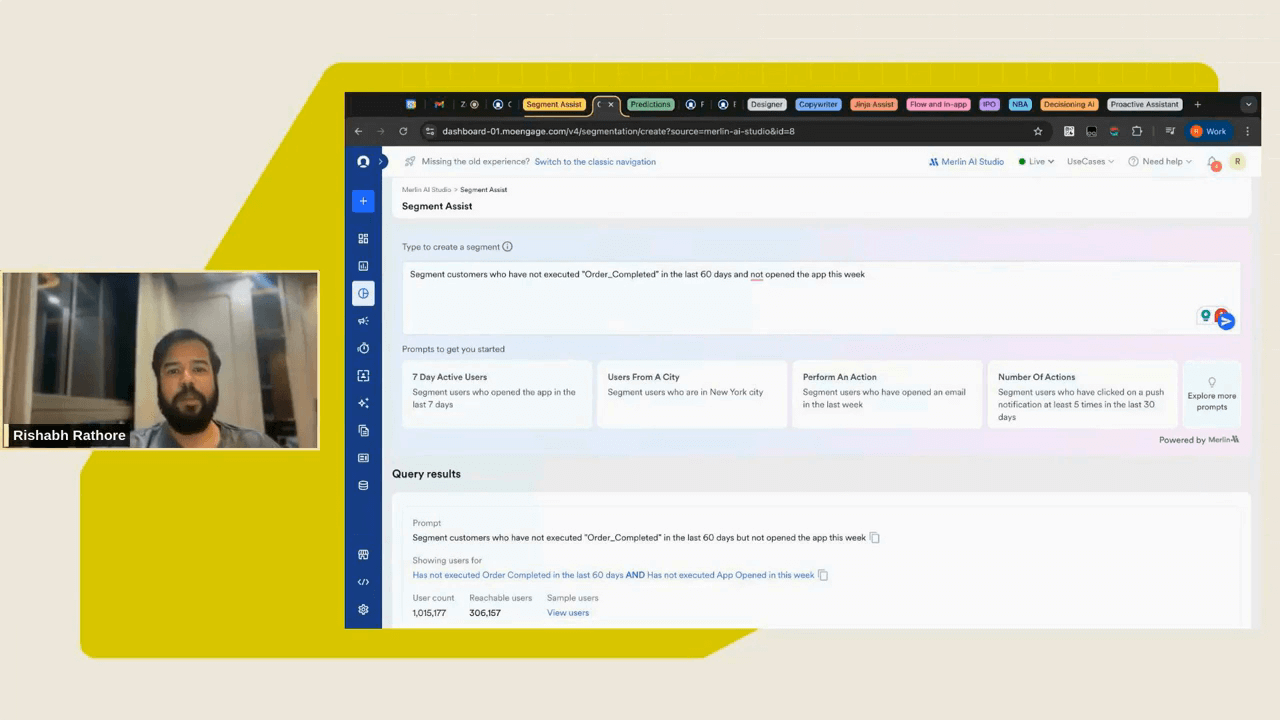The image size is (1280, 720).
Task: Open the analytics chart icon in sidebar
Action: [363, 266]
